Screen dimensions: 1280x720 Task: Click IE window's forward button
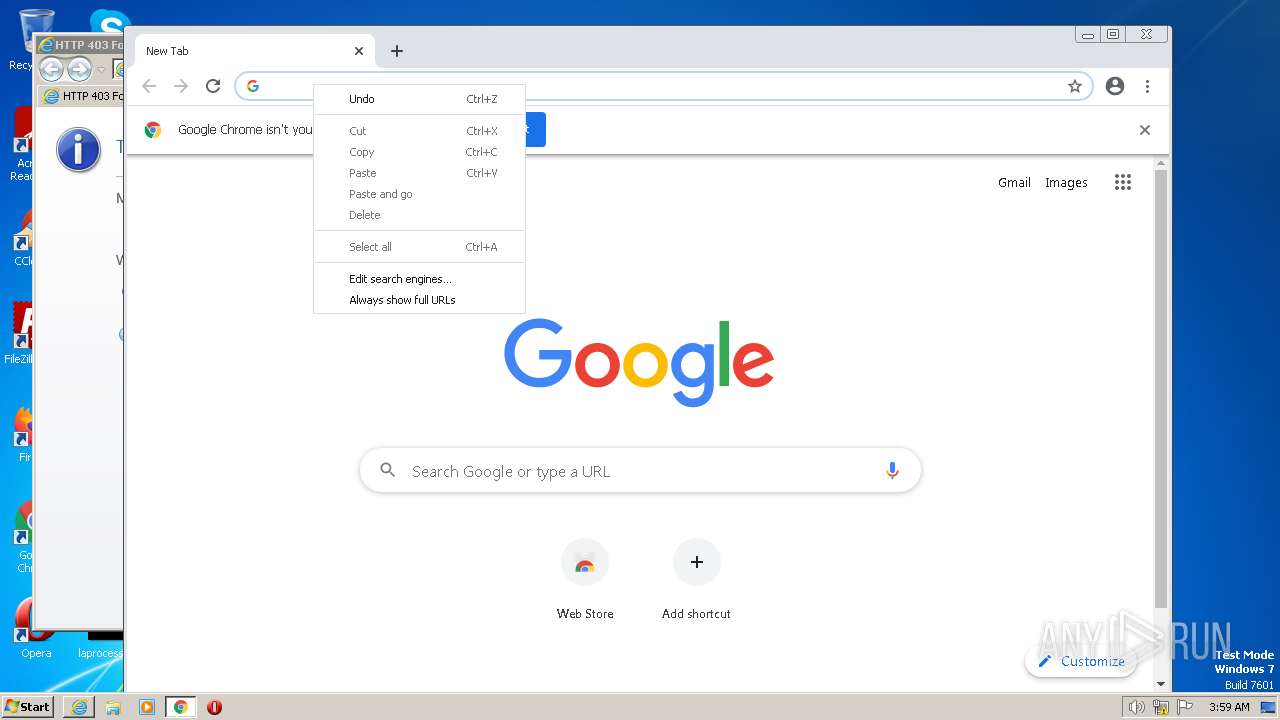click(x=79, y=69)
